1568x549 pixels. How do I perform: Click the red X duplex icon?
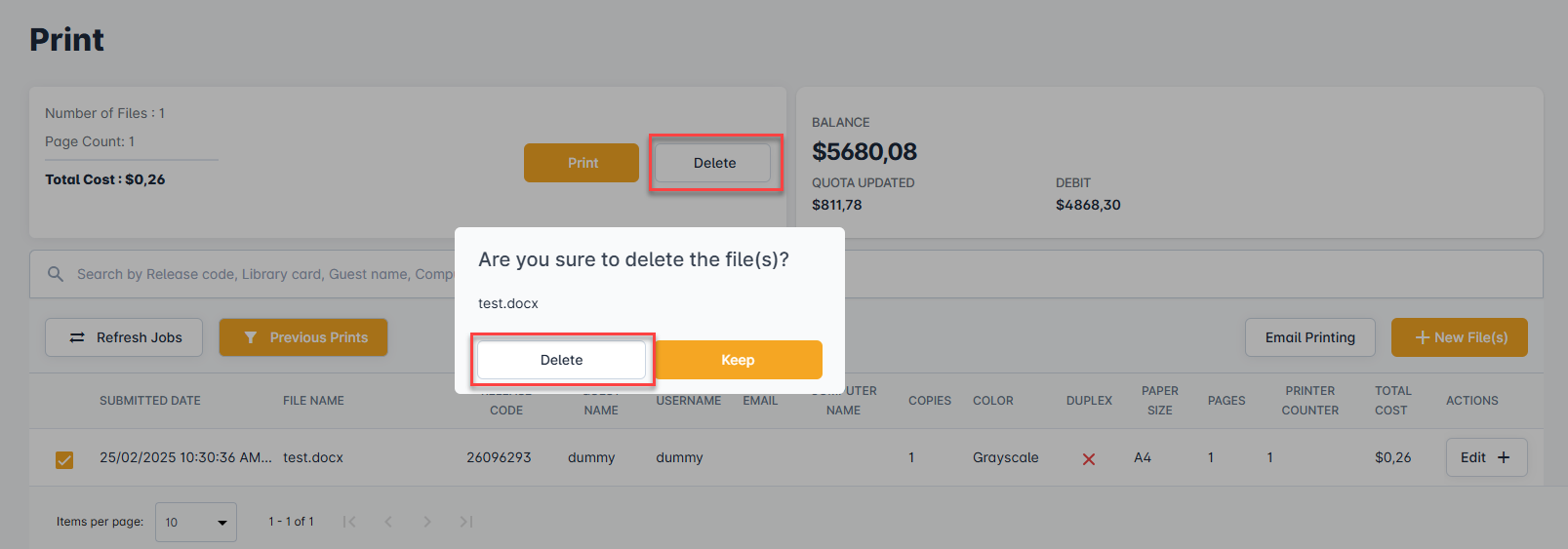(x=1089, y=458)
